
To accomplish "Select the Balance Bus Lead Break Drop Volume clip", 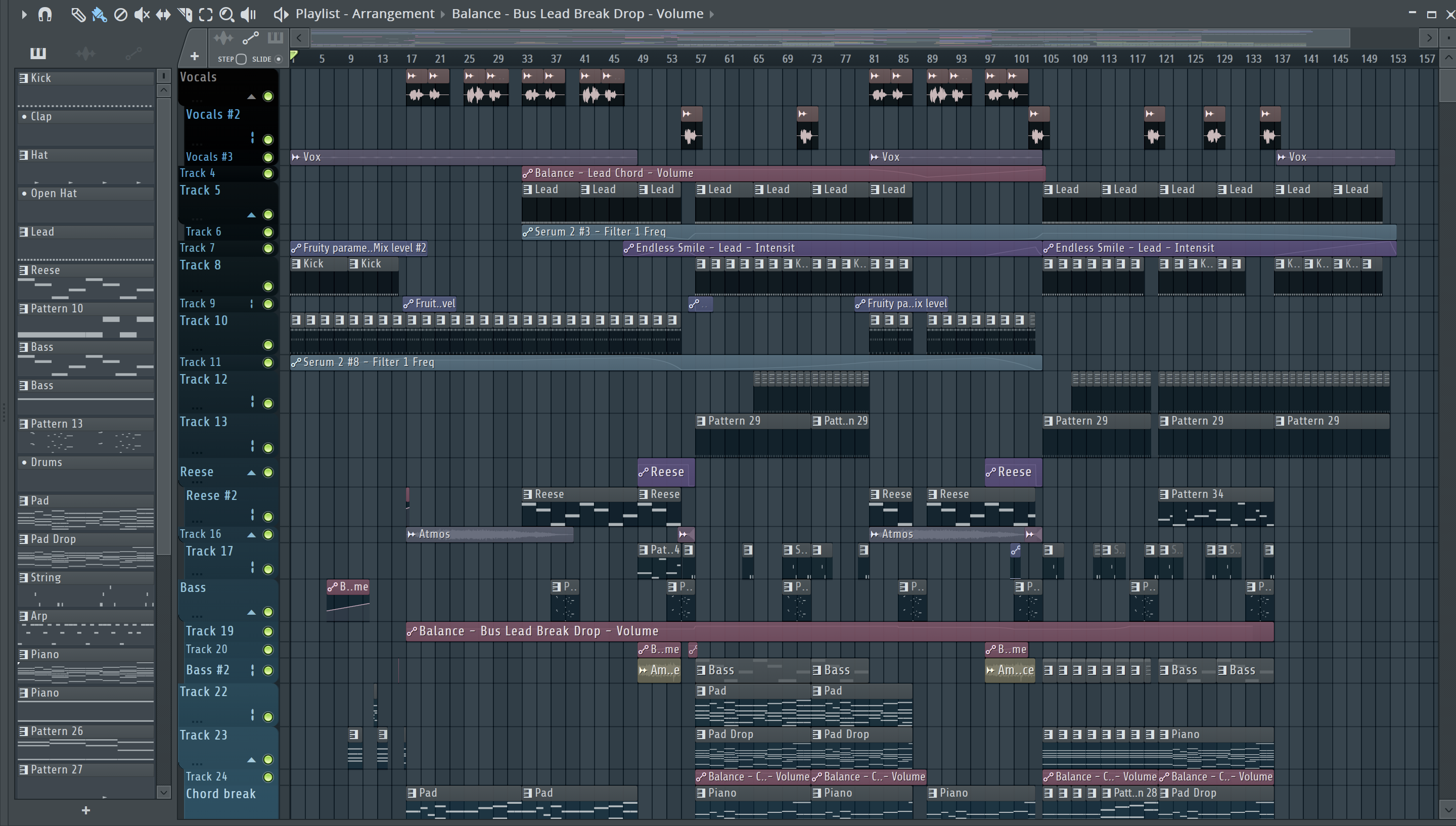I will click(839, 631).
